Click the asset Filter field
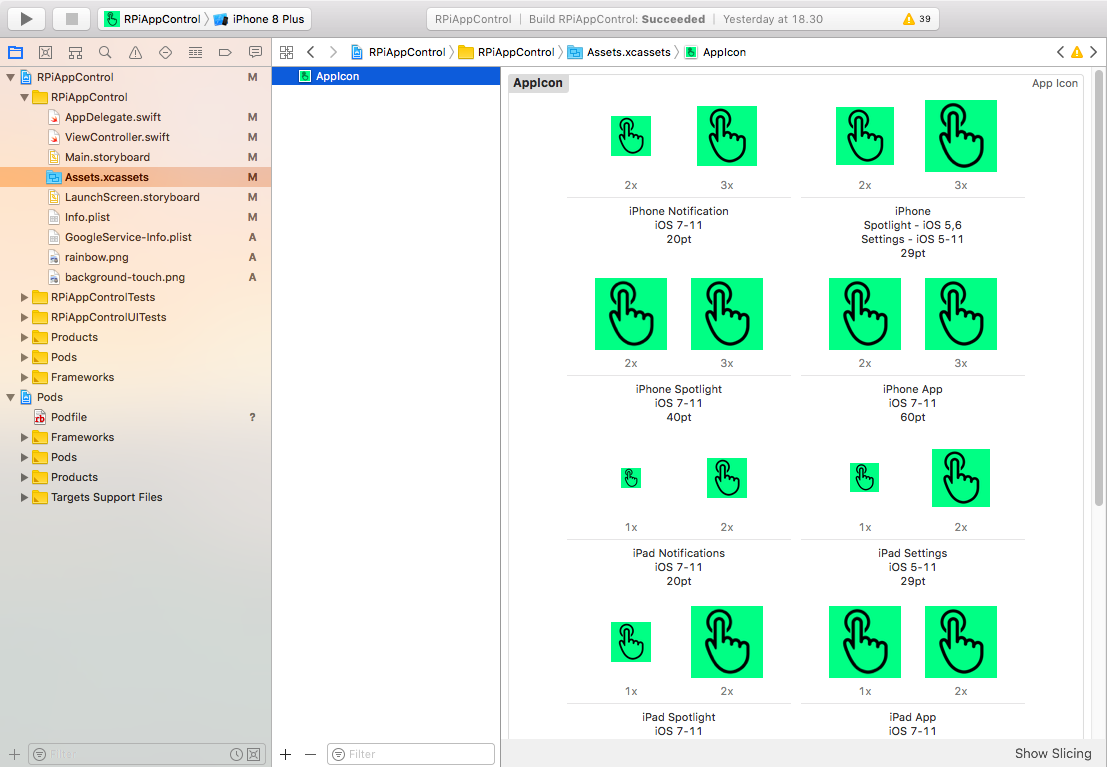This screenshot has height=767, width=1107. pos(410,753)
